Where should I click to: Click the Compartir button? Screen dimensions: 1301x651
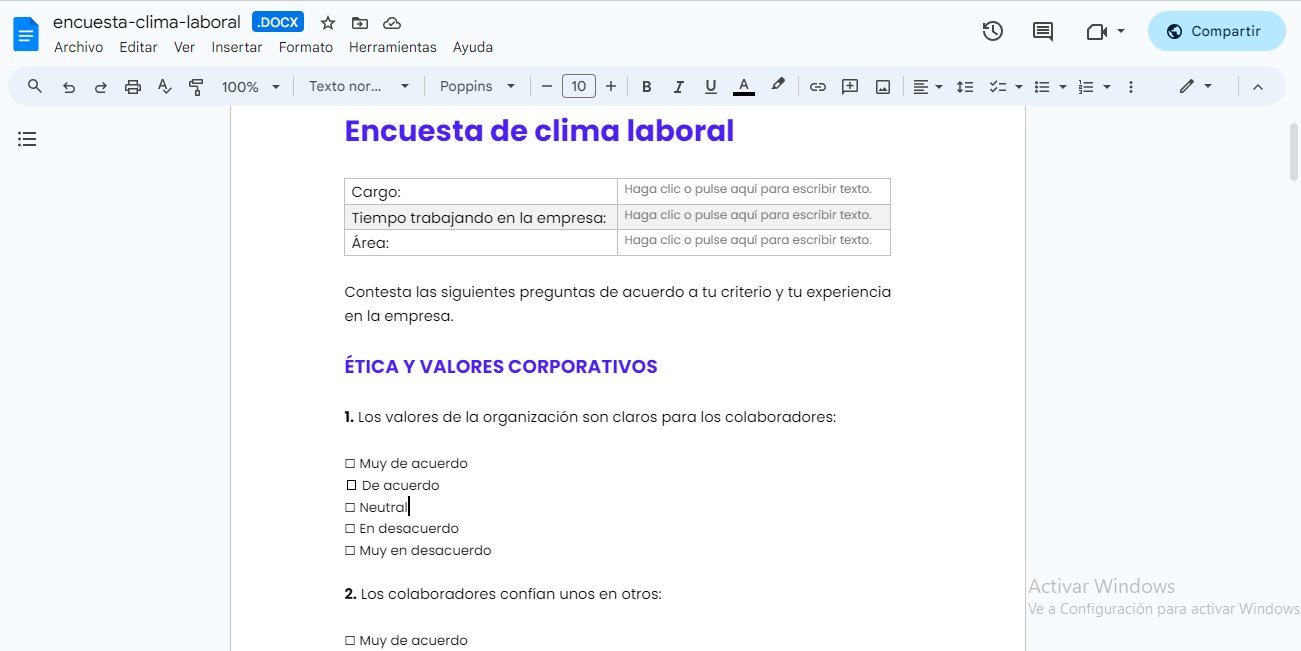(x=1216, y=31)
